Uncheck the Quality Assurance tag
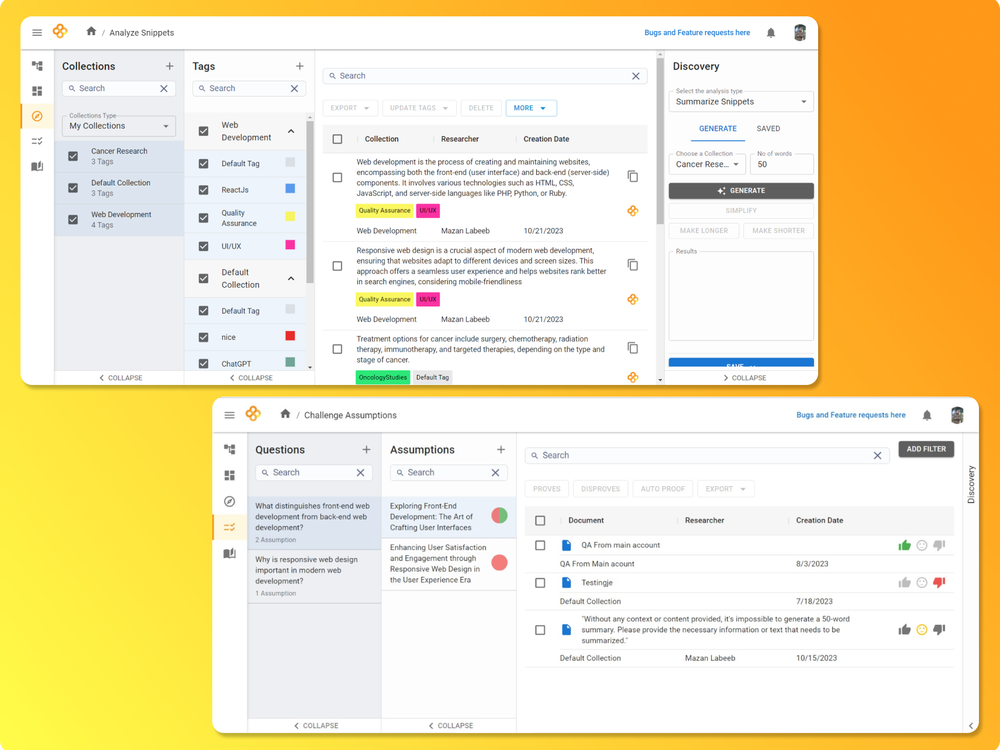The height and width of the screenshot is (750, 1000). point(203,218)
